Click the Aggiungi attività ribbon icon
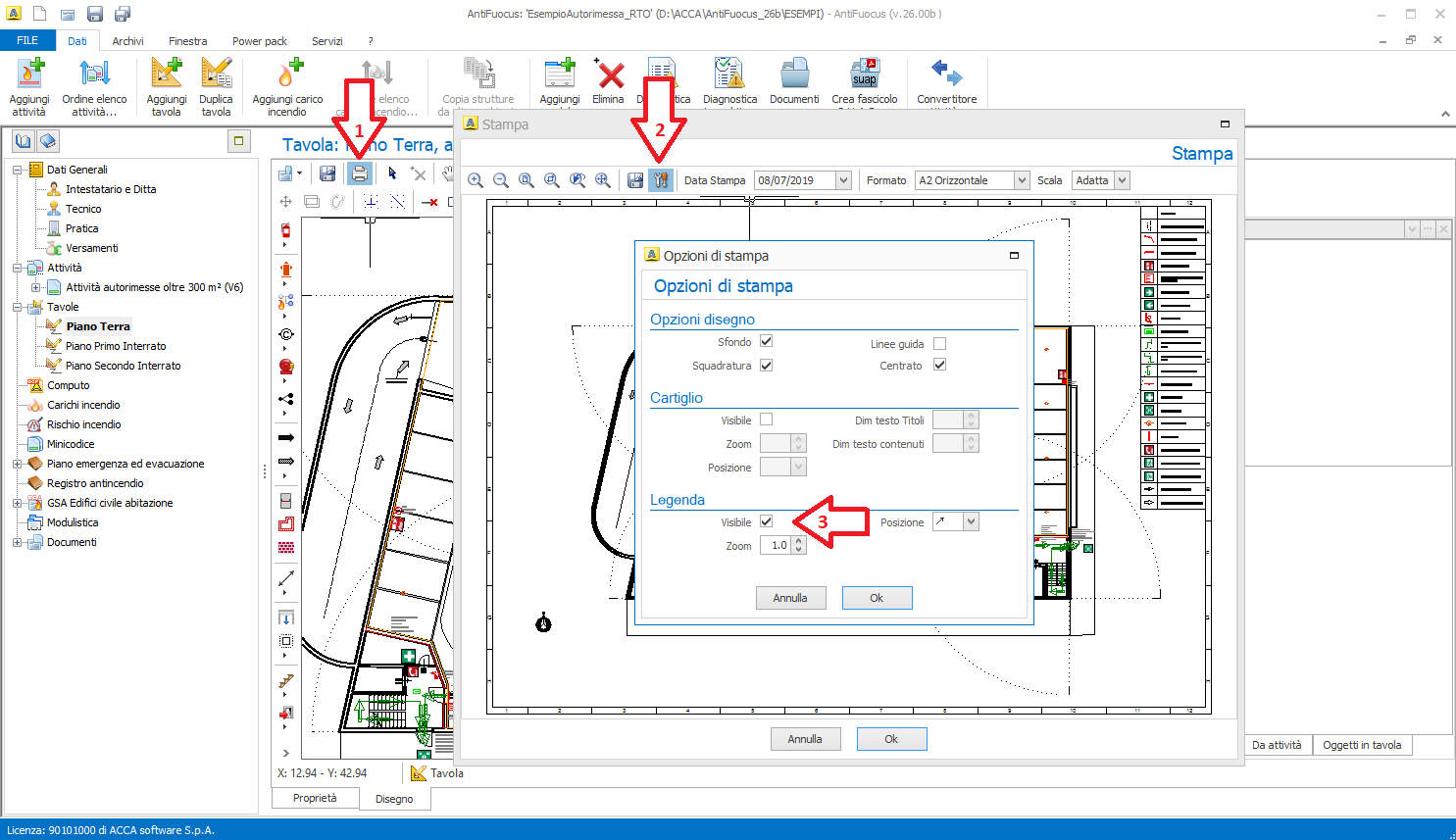The height and width of the screenshot is (840, 1456). (x=29, y=74)
